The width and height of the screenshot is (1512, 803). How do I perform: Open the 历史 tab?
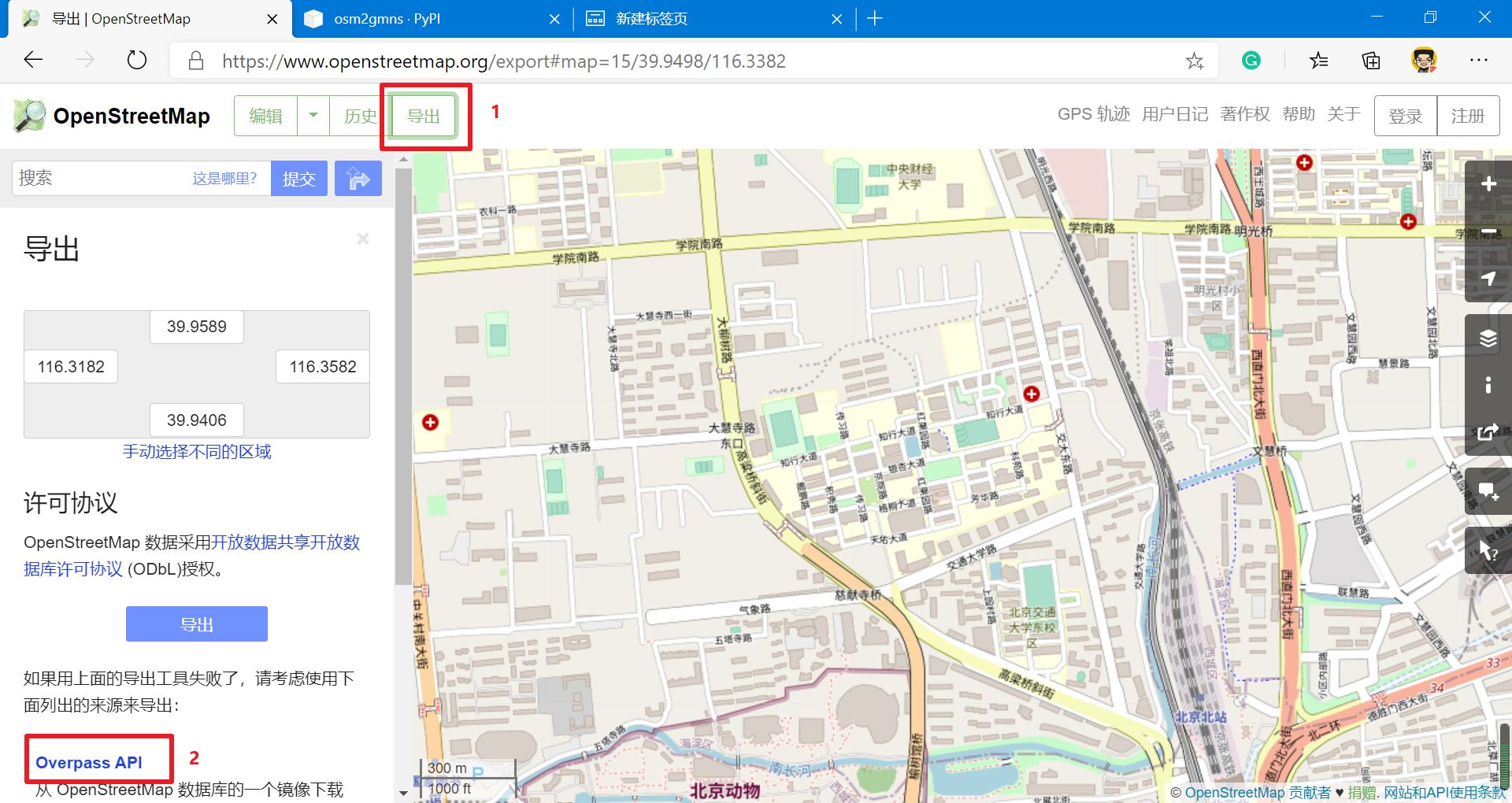point(361,116)
